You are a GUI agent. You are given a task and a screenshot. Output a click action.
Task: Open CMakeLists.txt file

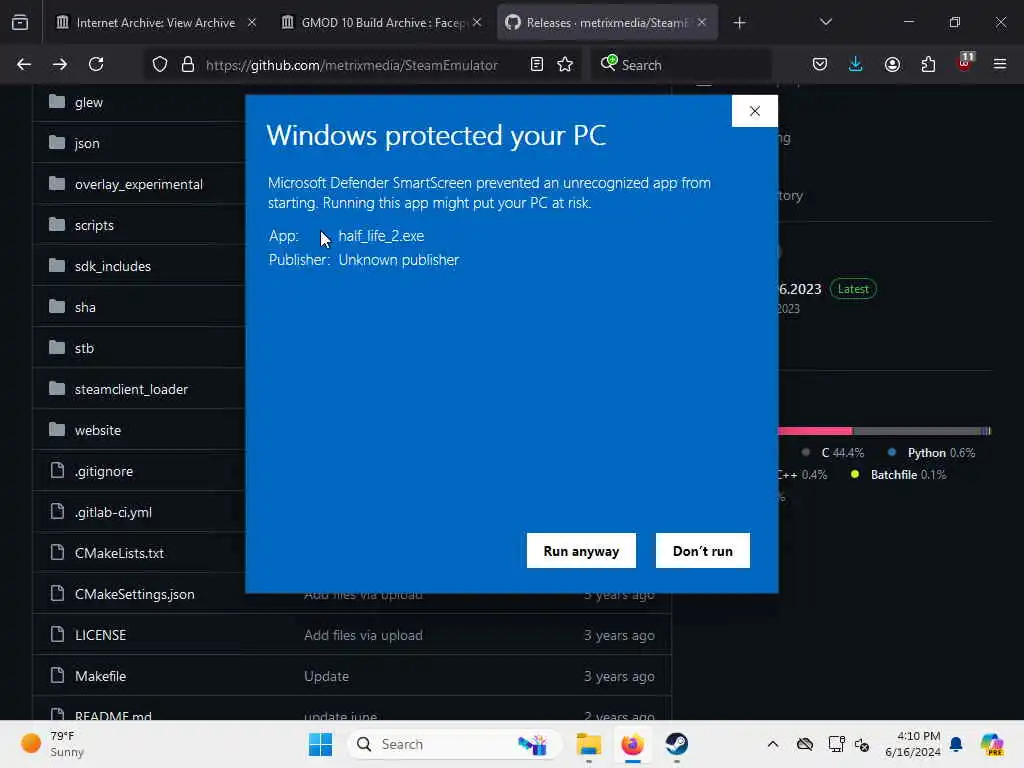[x=119, y=553]
